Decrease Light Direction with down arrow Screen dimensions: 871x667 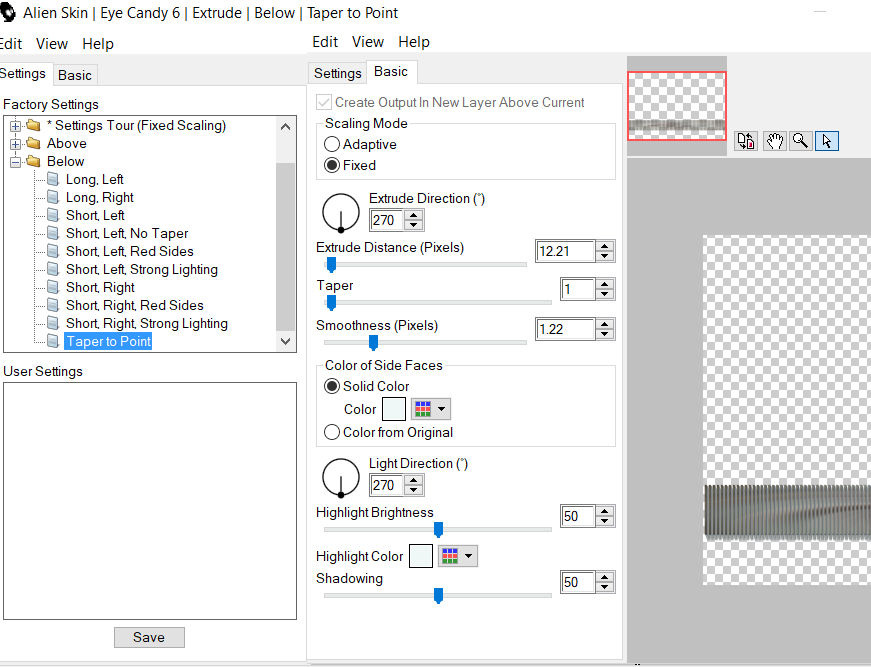(x=413, y=490)
